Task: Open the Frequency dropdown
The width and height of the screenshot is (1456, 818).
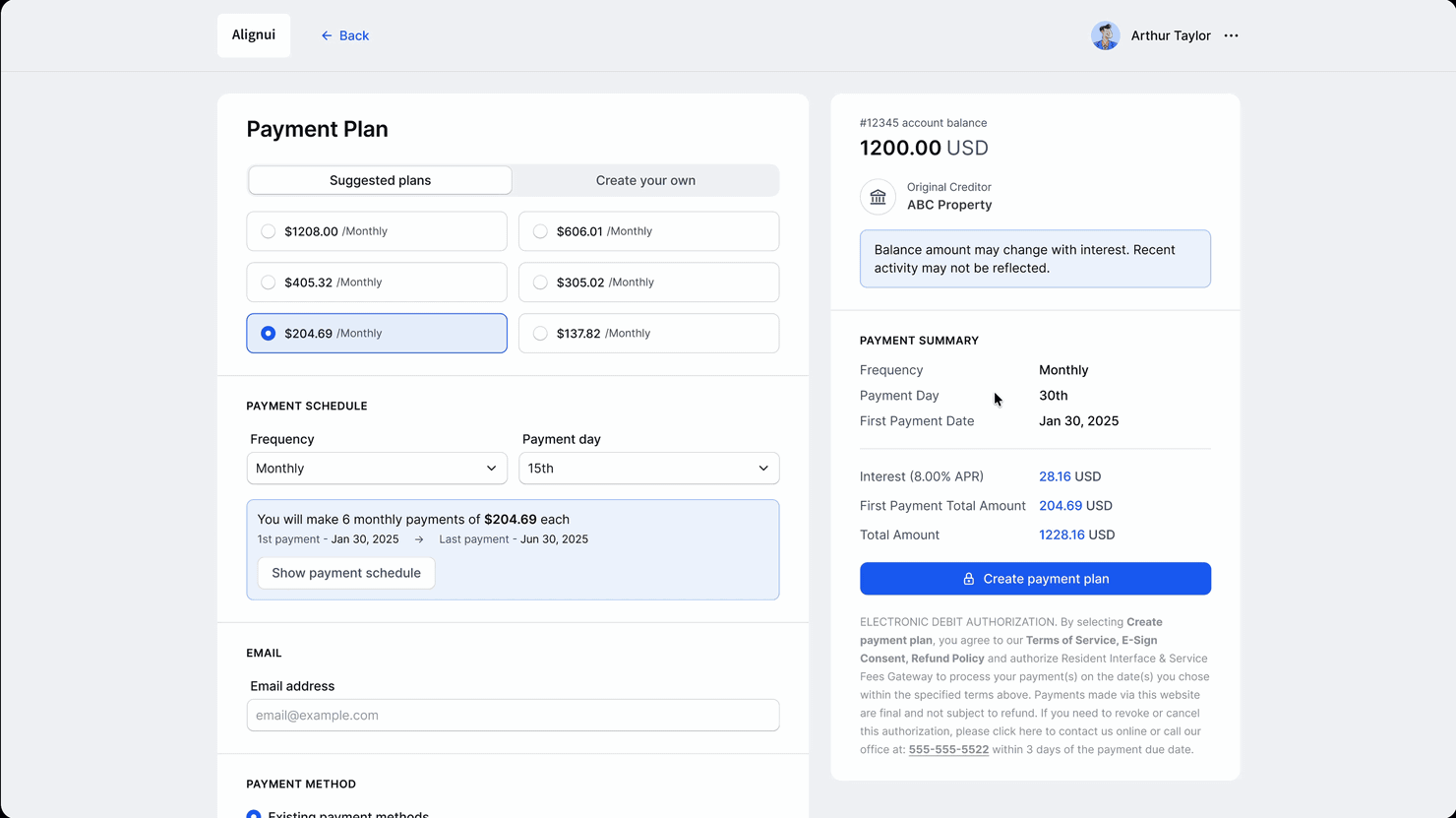Action: tap(377, 469)
